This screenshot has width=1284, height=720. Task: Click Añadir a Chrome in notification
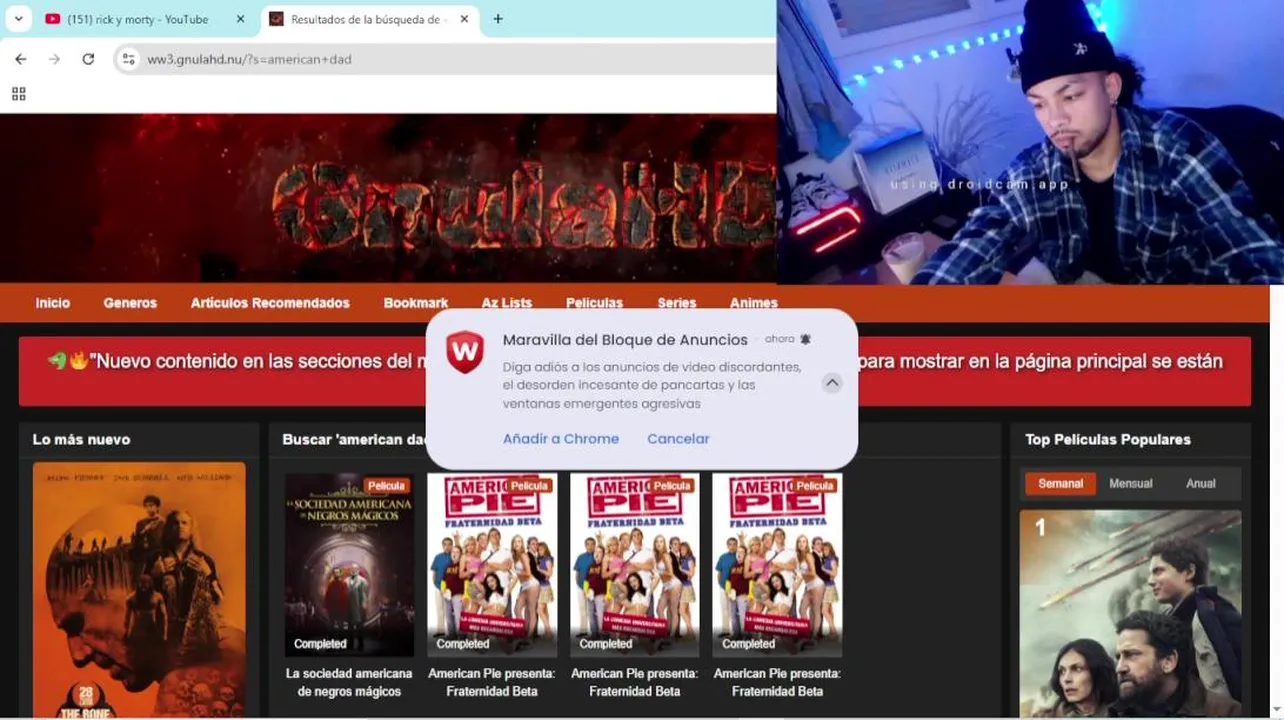click(561, 439)
